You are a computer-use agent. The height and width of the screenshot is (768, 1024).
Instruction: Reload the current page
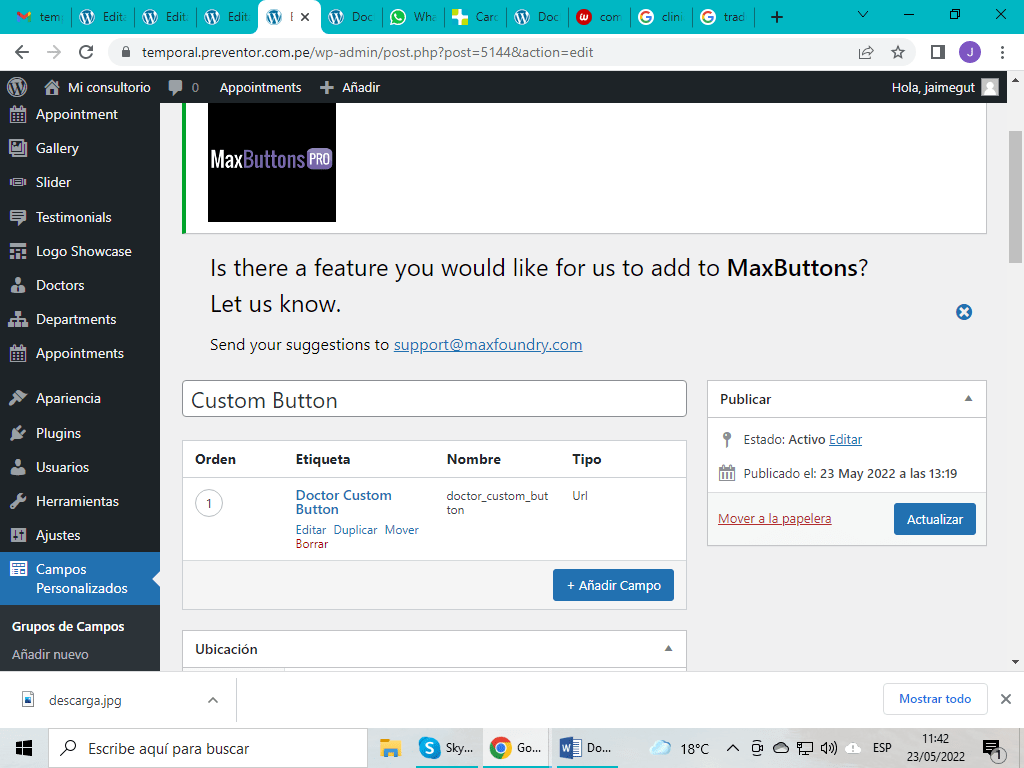86,52
